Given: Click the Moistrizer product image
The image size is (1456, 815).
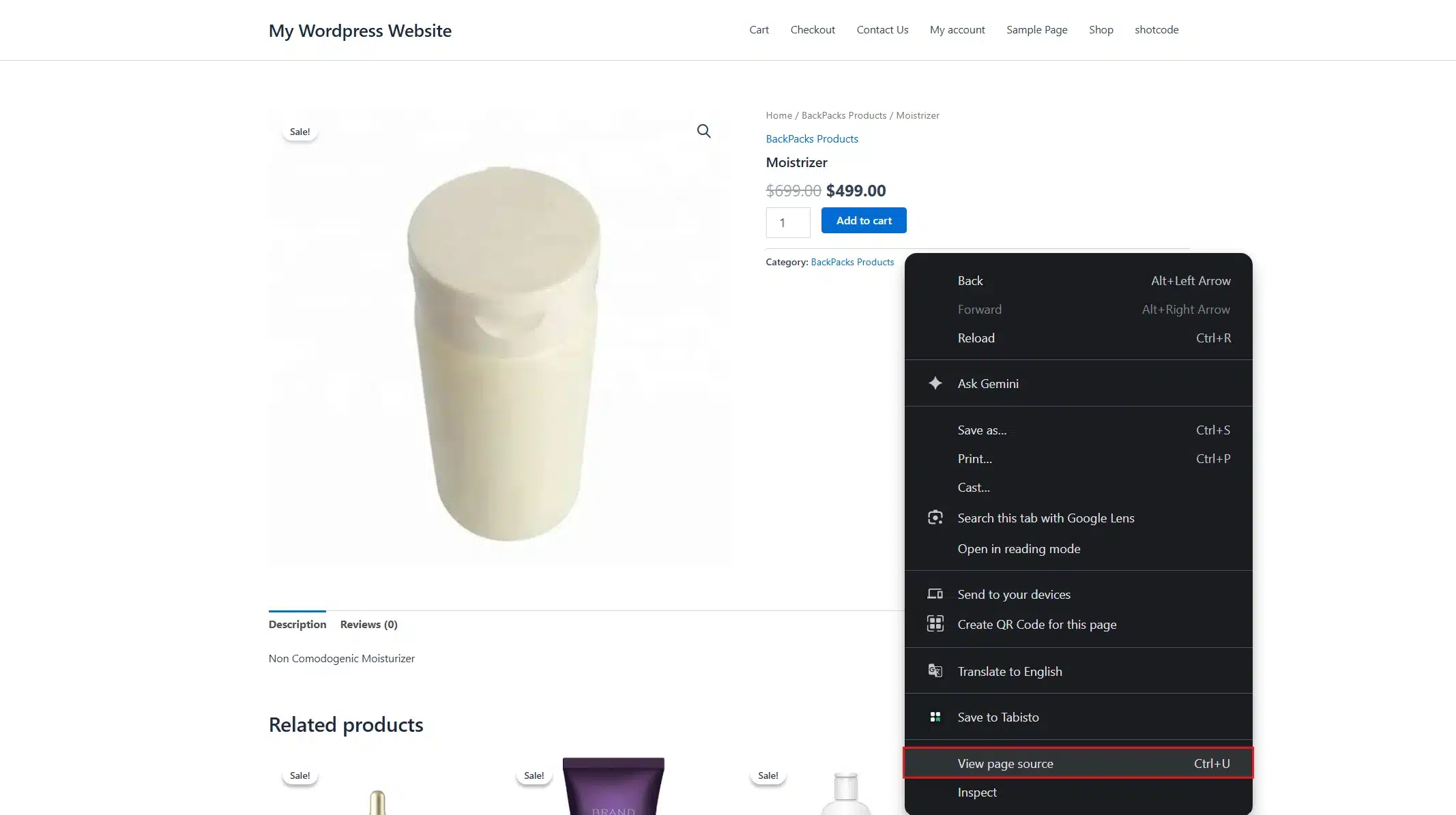Looking at the screenshot, I should 501,338.
